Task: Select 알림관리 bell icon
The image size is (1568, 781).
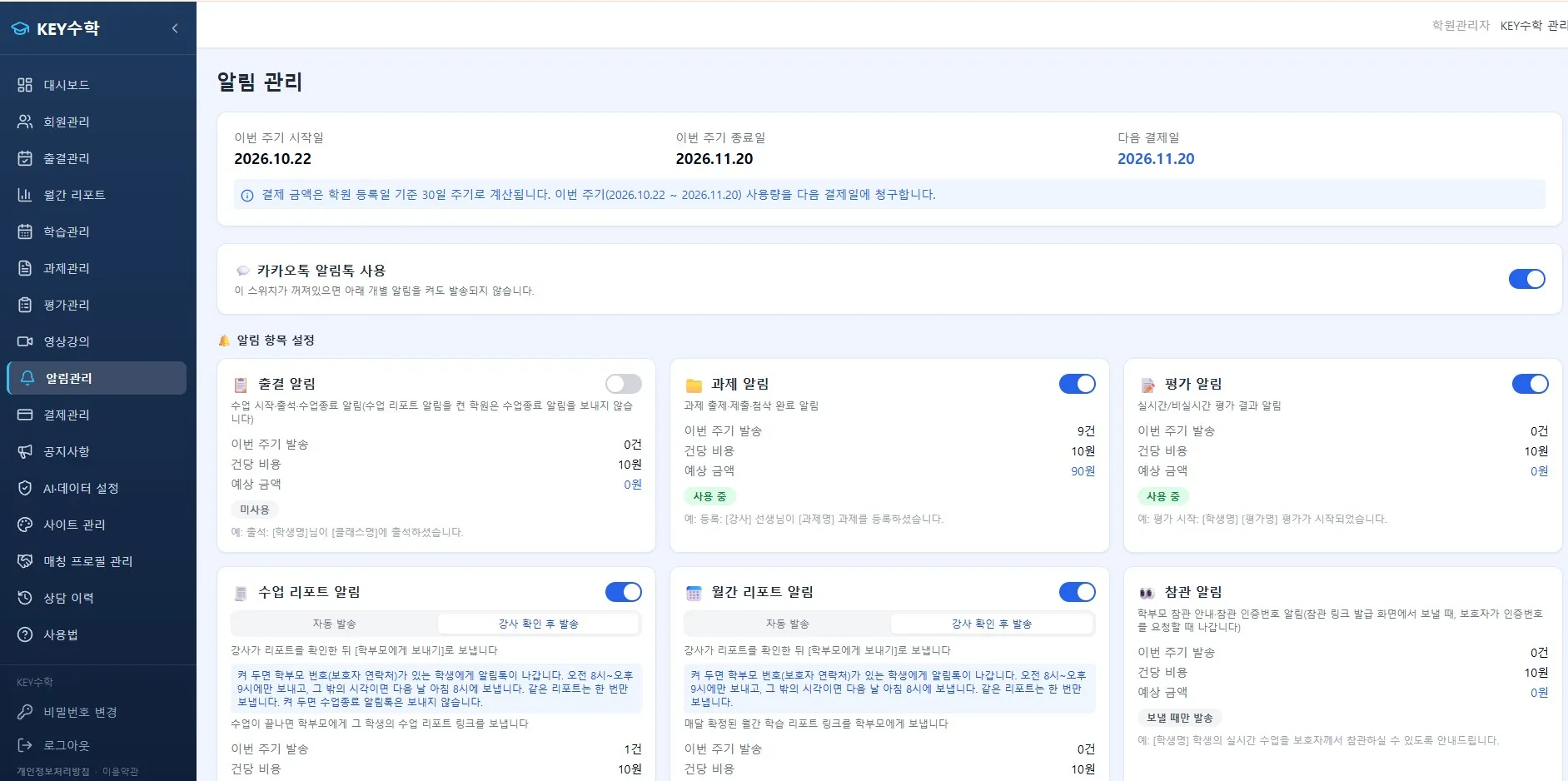Action: point(27,378)
